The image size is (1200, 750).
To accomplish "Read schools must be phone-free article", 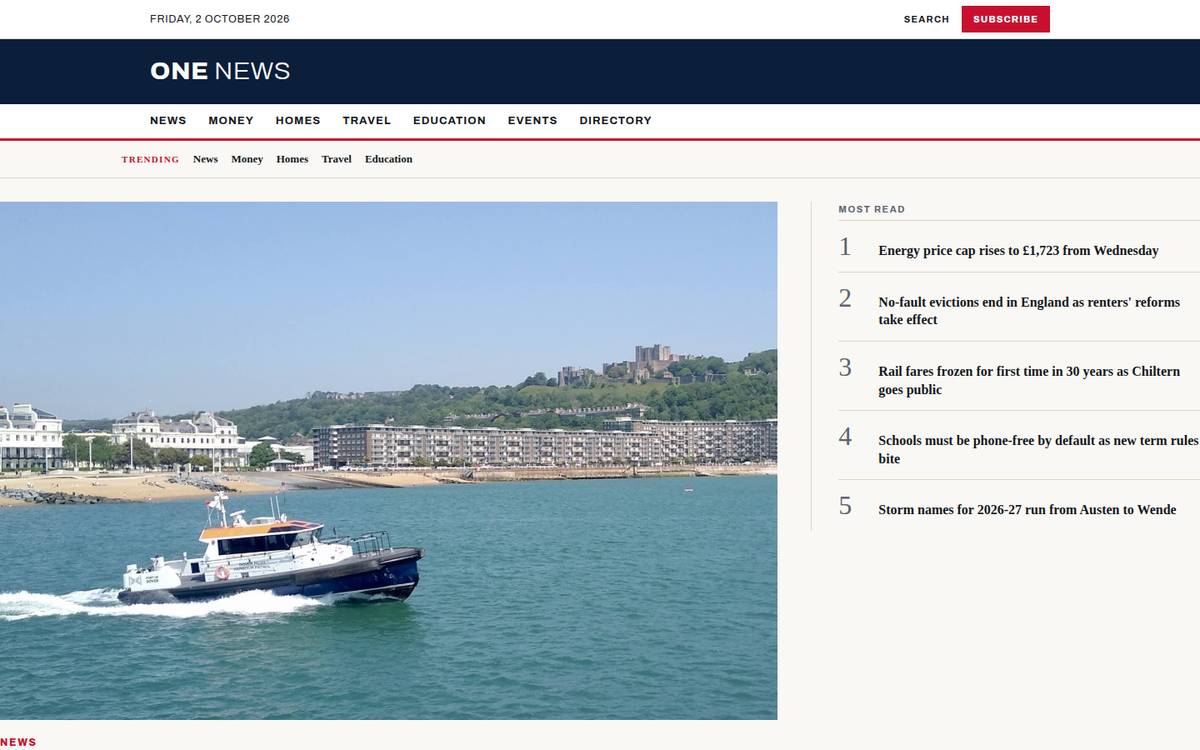I will [x=1038, y=449].
